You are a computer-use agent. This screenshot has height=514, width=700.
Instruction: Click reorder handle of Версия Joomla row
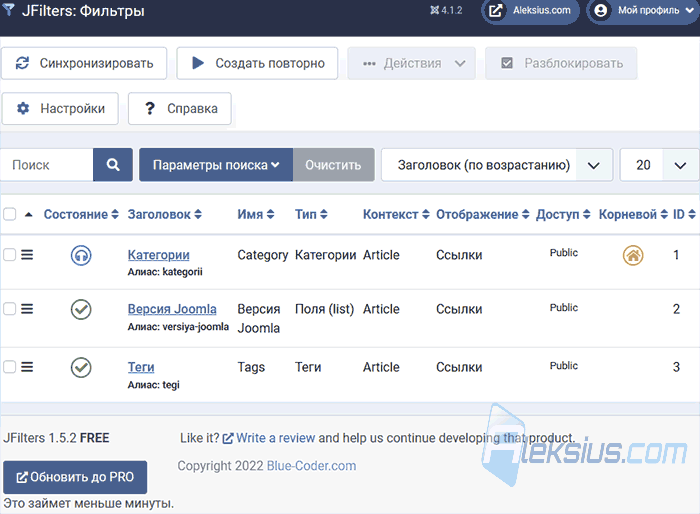27,309
